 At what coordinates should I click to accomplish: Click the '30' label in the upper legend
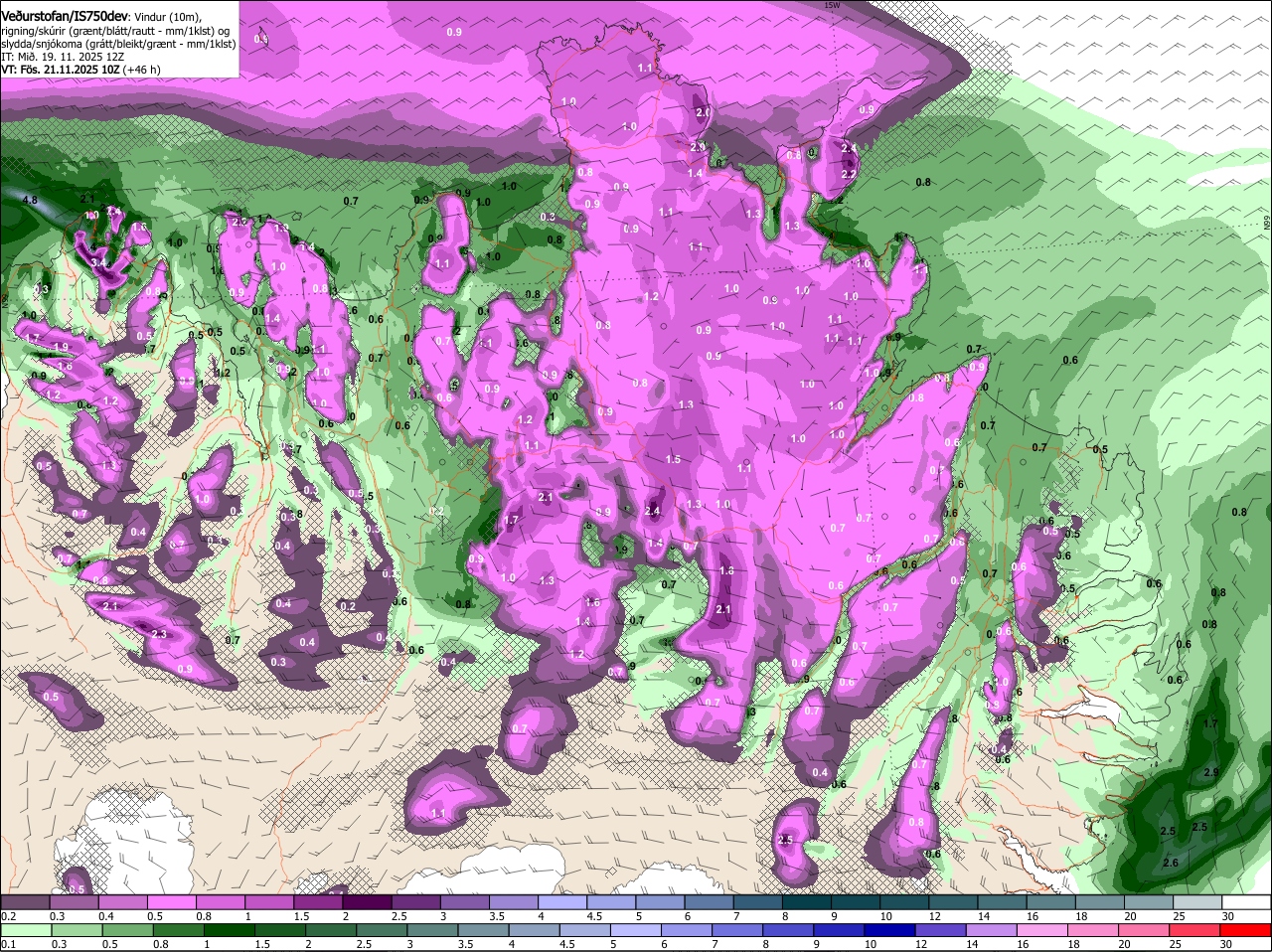[1228, 916]
